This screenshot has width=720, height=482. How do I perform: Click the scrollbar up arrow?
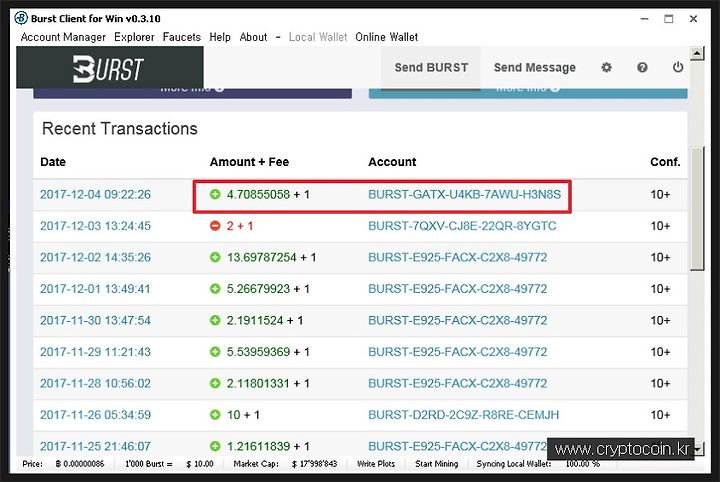(x=697, y=53)
